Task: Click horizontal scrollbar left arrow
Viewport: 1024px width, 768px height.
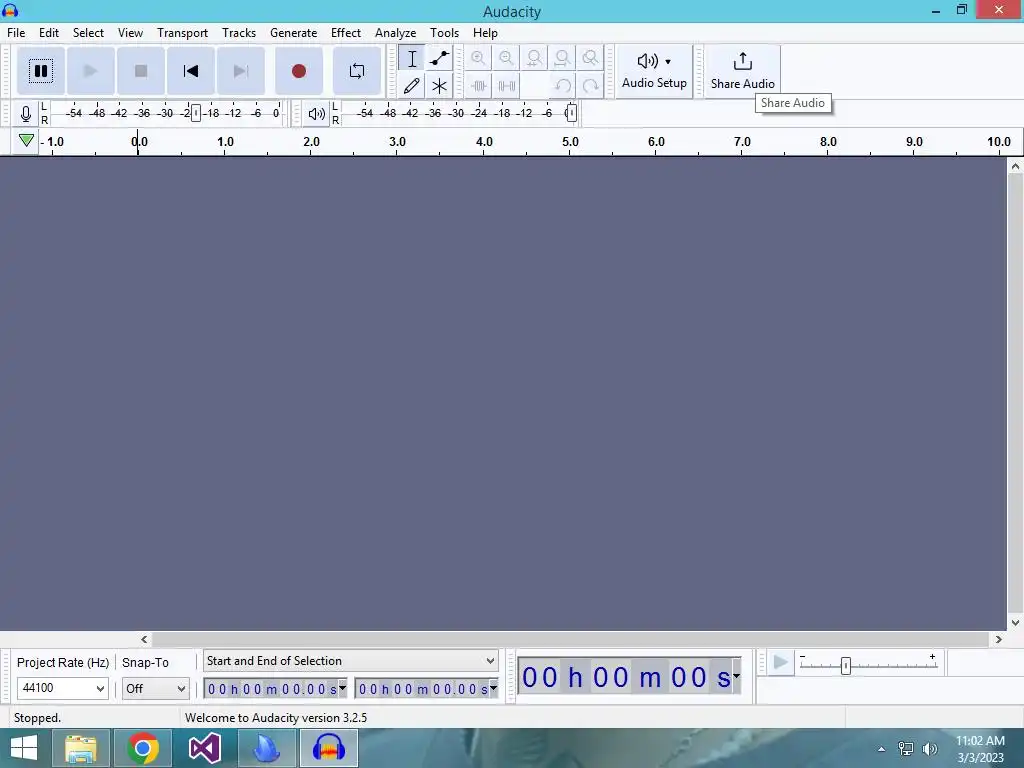Action: [144, 639]
